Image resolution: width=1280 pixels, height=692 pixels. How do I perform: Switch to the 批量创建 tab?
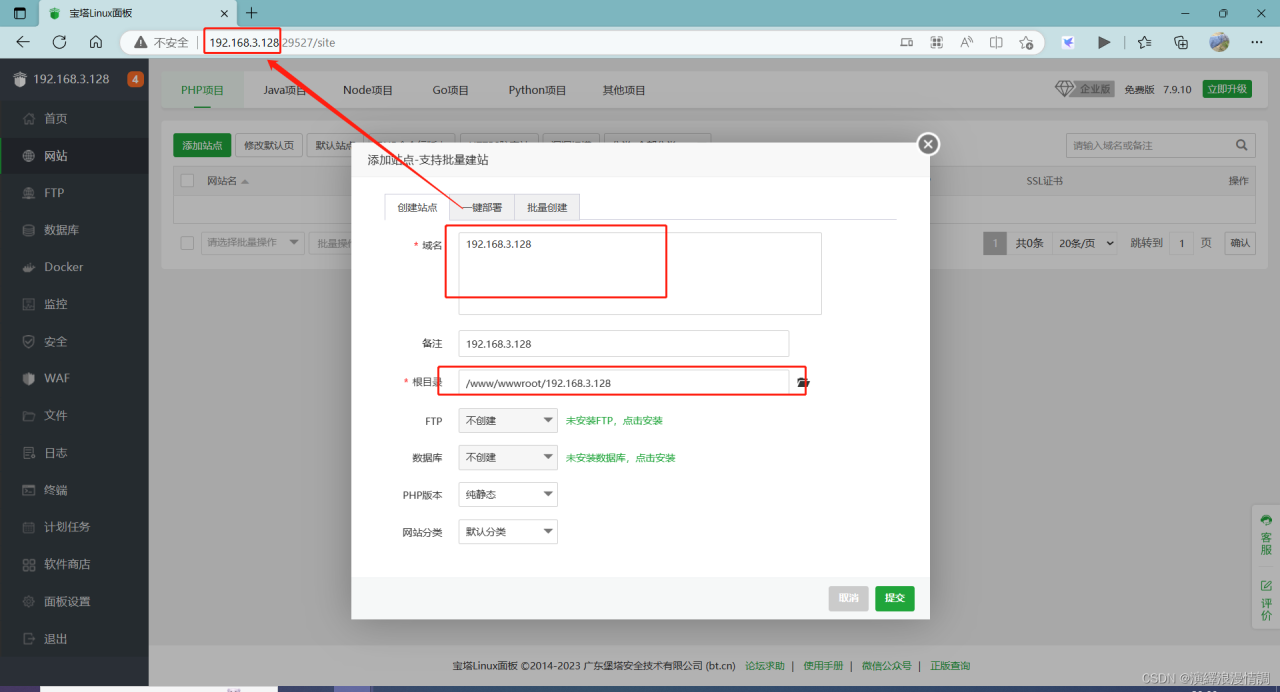pyautogui.click(x=547, y=207)
